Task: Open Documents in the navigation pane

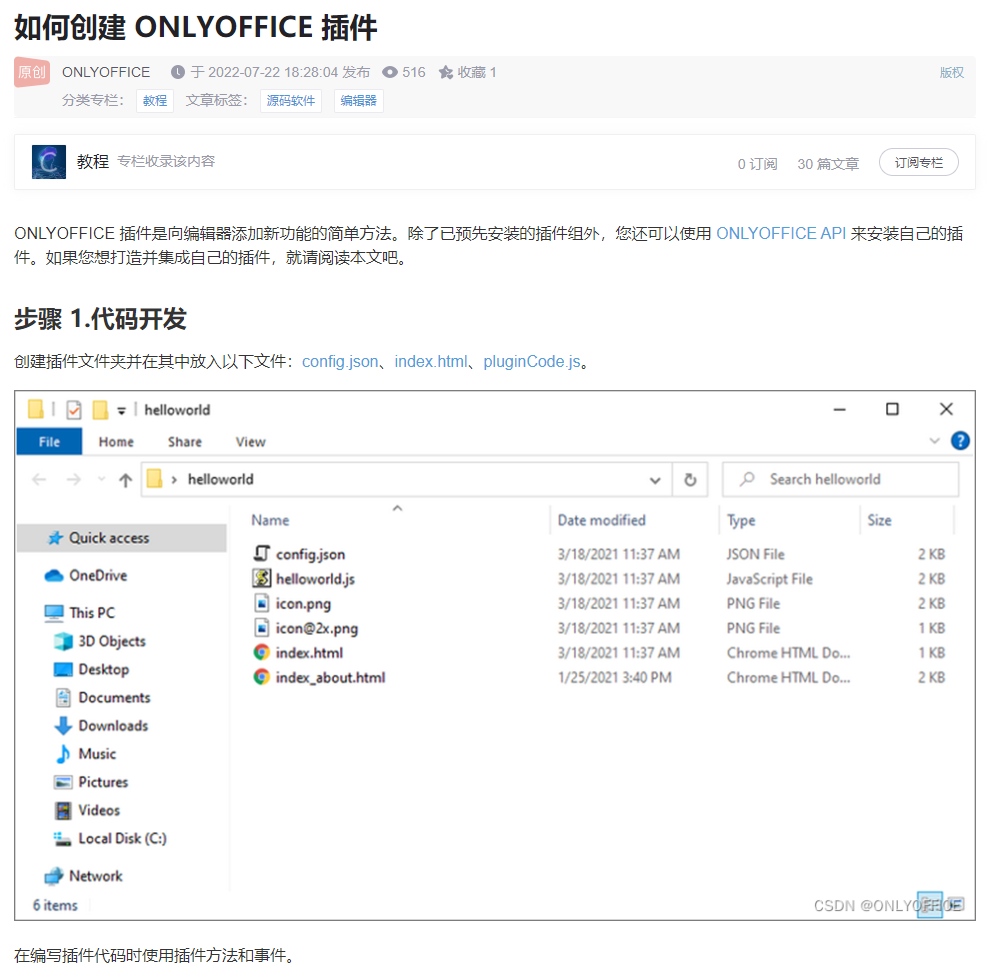Action: point(102,698)
